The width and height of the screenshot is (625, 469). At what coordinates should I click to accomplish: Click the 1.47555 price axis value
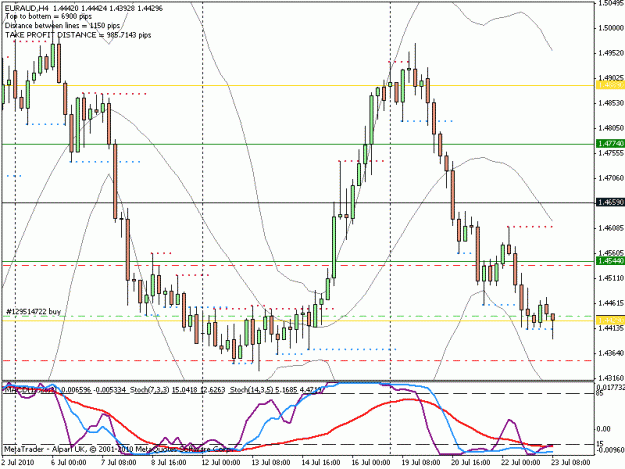(x=611, y=153)
